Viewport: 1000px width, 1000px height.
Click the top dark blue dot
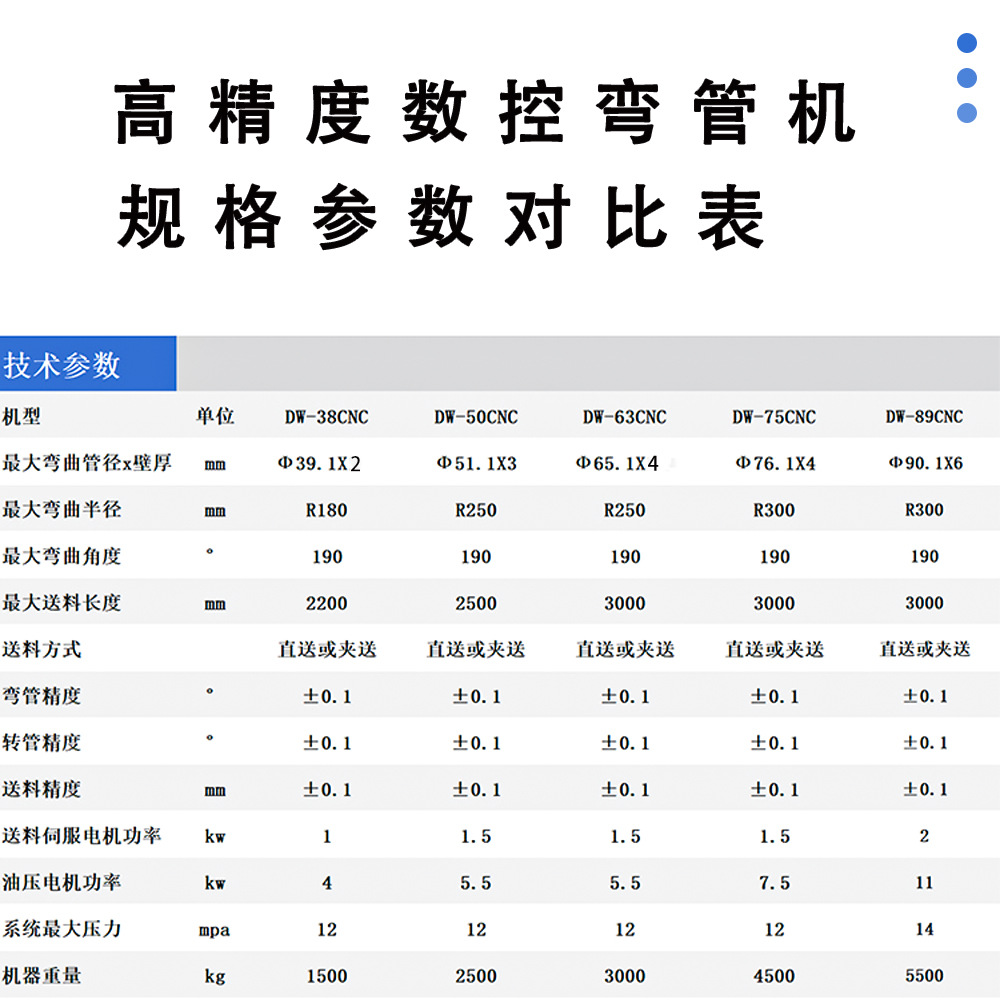(x=967, y=43)
